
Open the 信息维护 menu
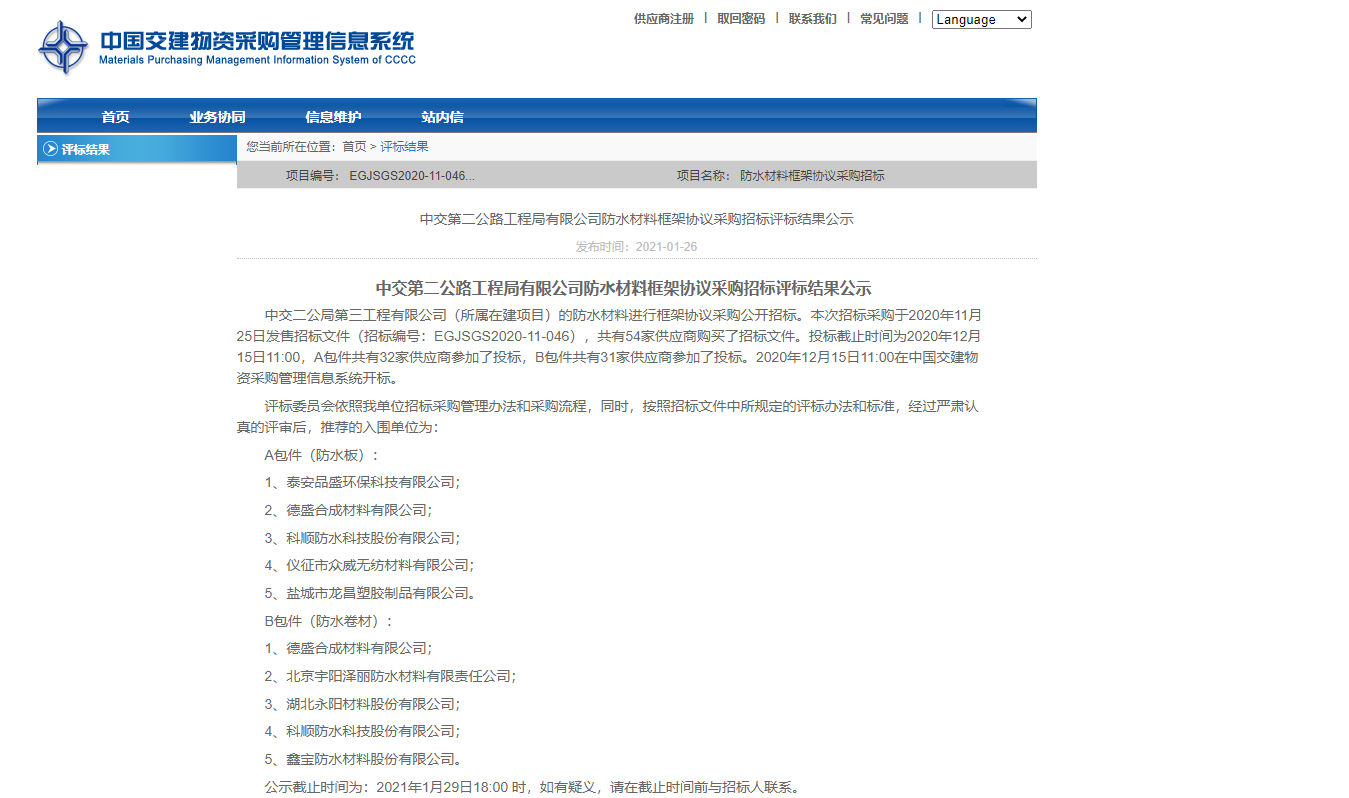(333, 117)
